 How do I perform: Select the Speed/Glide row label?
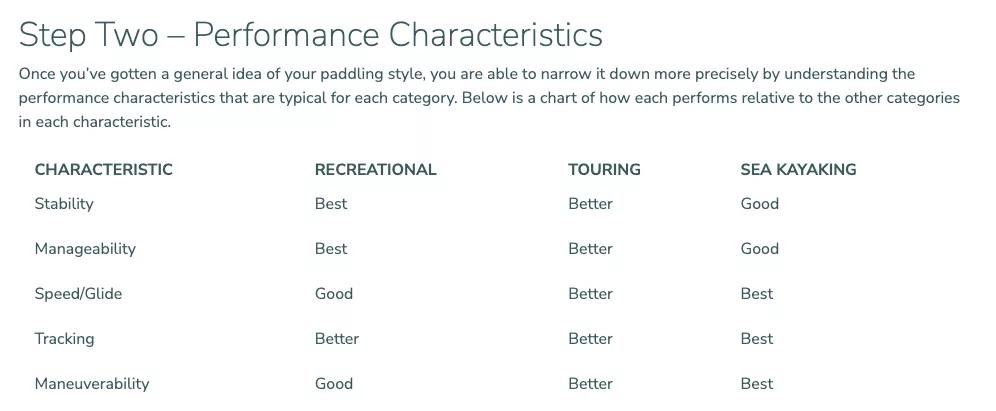(78, 294)
